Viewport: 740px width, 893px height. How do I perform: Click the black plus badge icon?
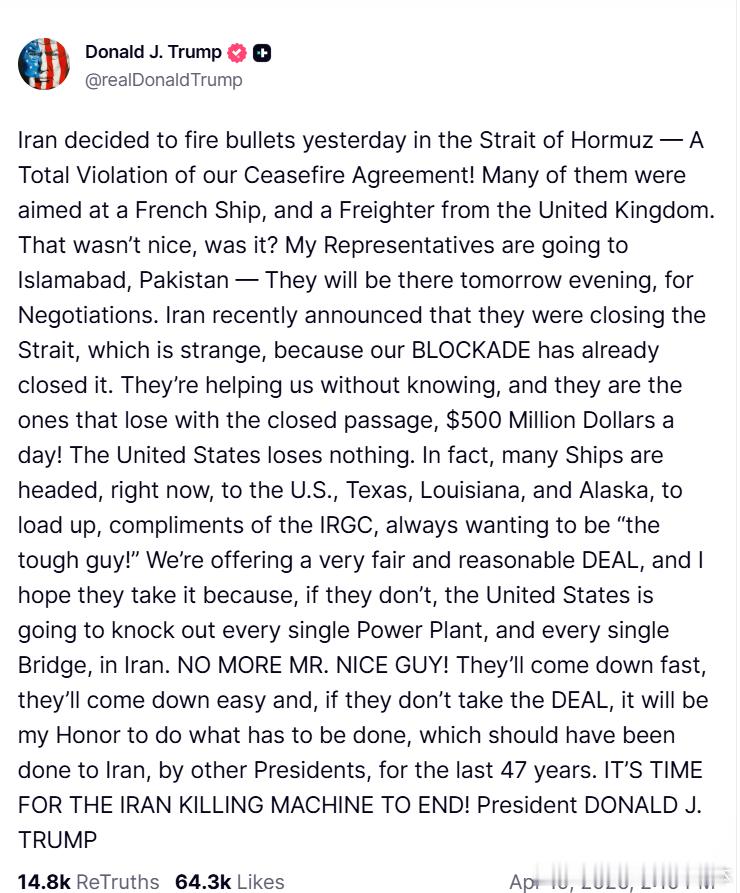(262, 53)
